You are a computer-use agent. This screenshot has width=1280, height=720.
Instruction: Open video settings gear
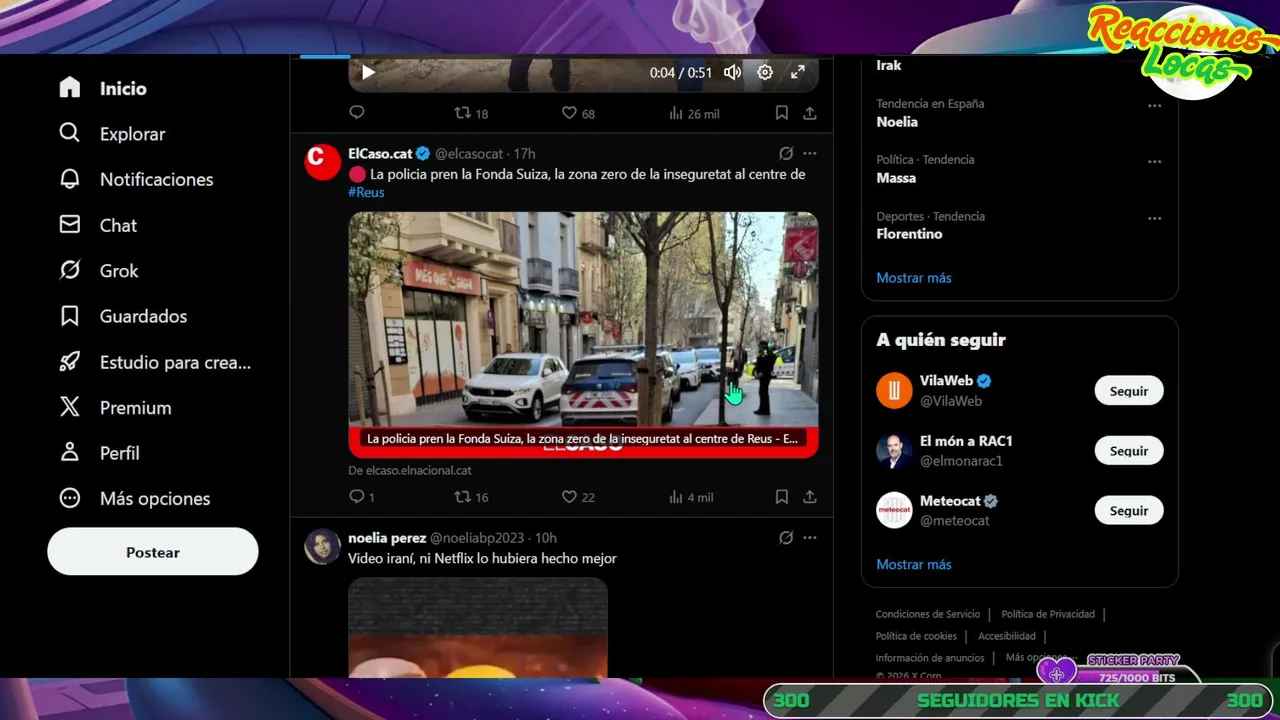[765, 72]
